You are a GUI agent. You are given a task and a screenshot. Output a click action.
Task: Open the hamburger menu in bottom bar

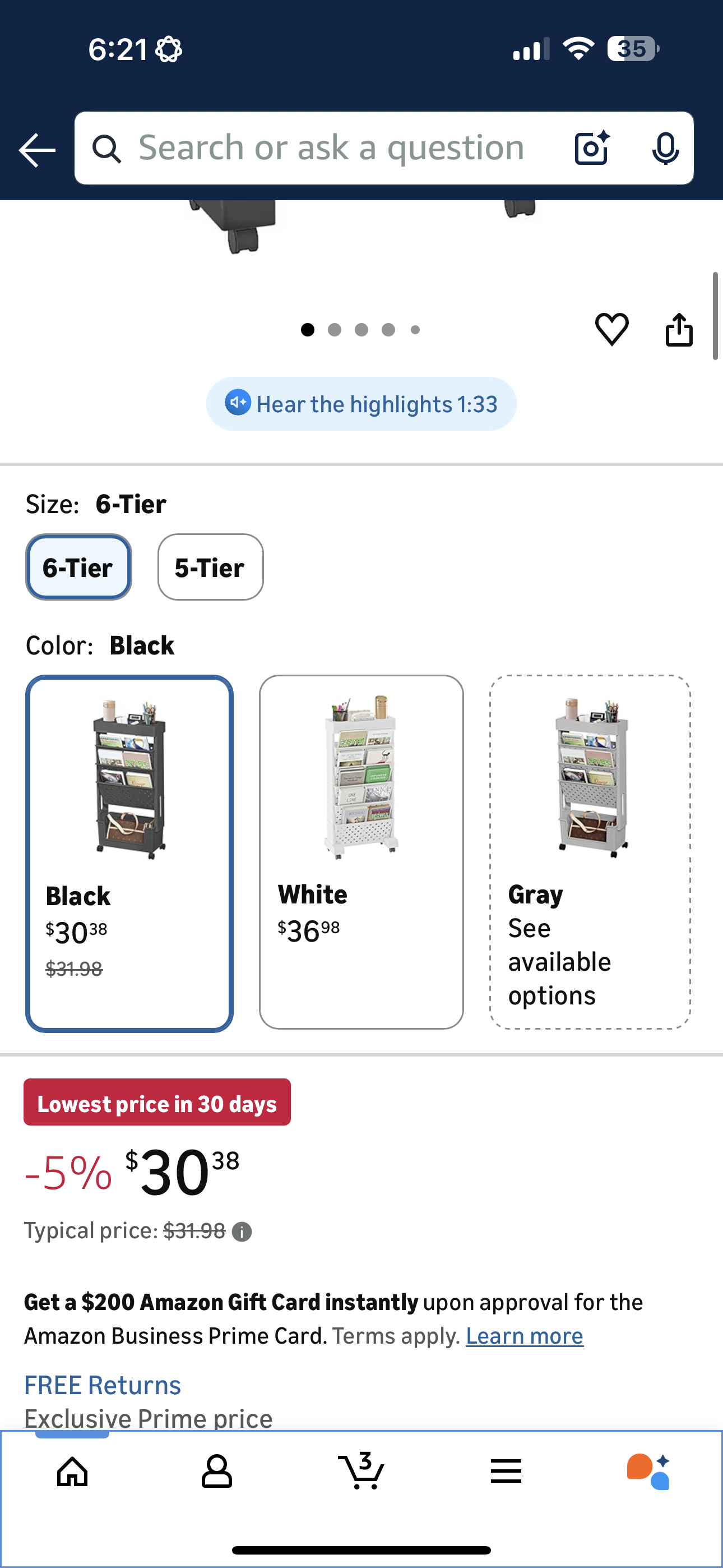click(506, 1470)
